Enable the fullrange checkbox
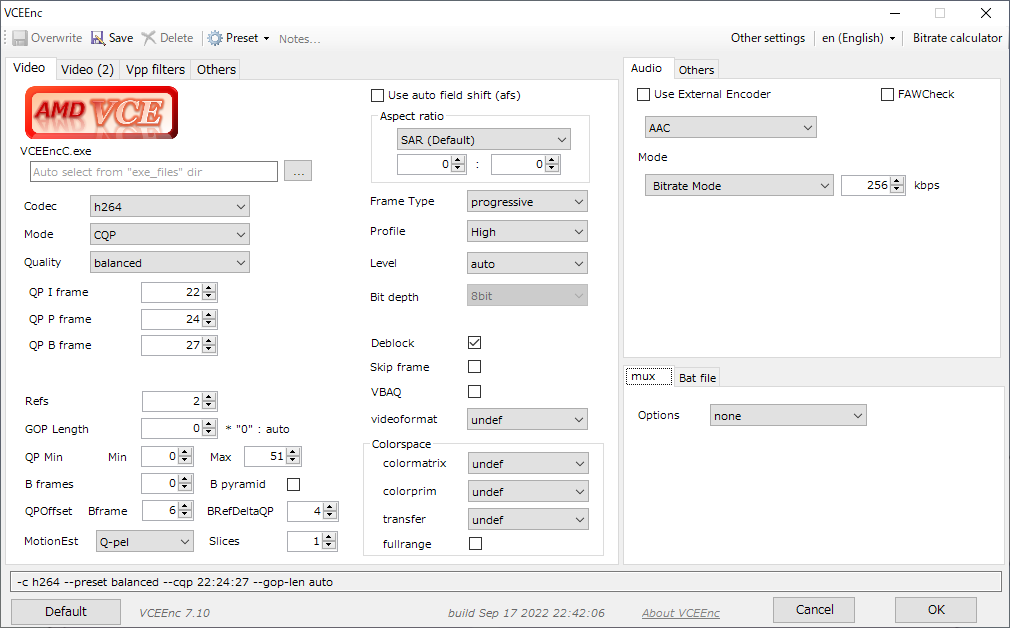The height and width of the screenshot is (628, 1010). click(475, 544)
